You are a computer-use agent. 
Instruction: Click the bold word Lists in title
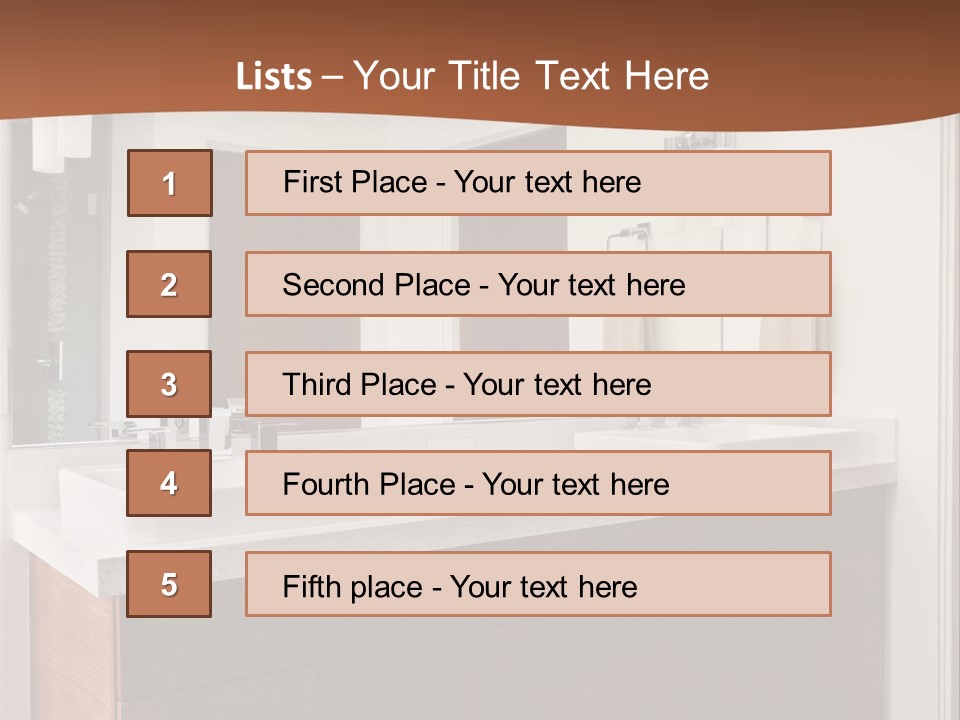point(274,76)
